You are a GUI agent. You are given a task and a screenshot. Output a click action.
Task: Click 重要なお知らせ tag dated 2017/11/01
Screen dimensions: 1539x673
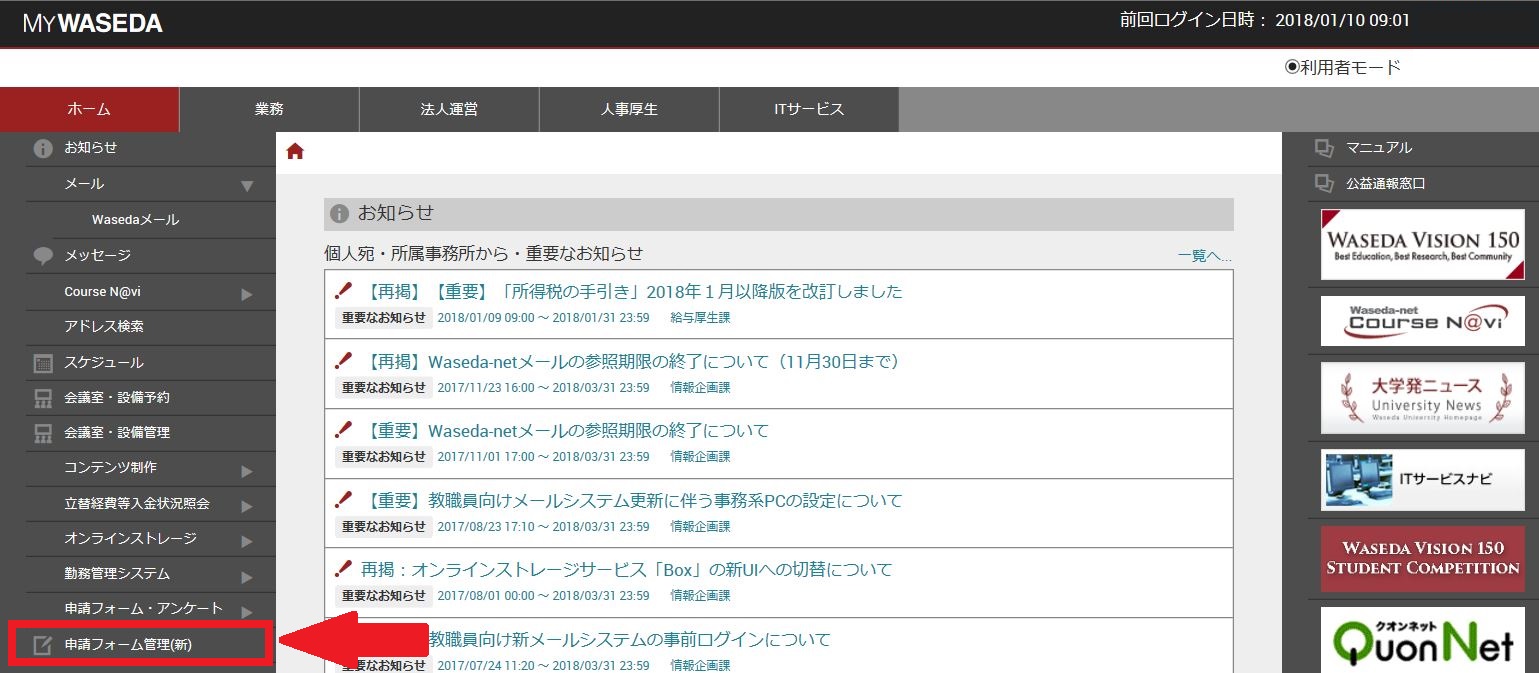coord(384,457)
